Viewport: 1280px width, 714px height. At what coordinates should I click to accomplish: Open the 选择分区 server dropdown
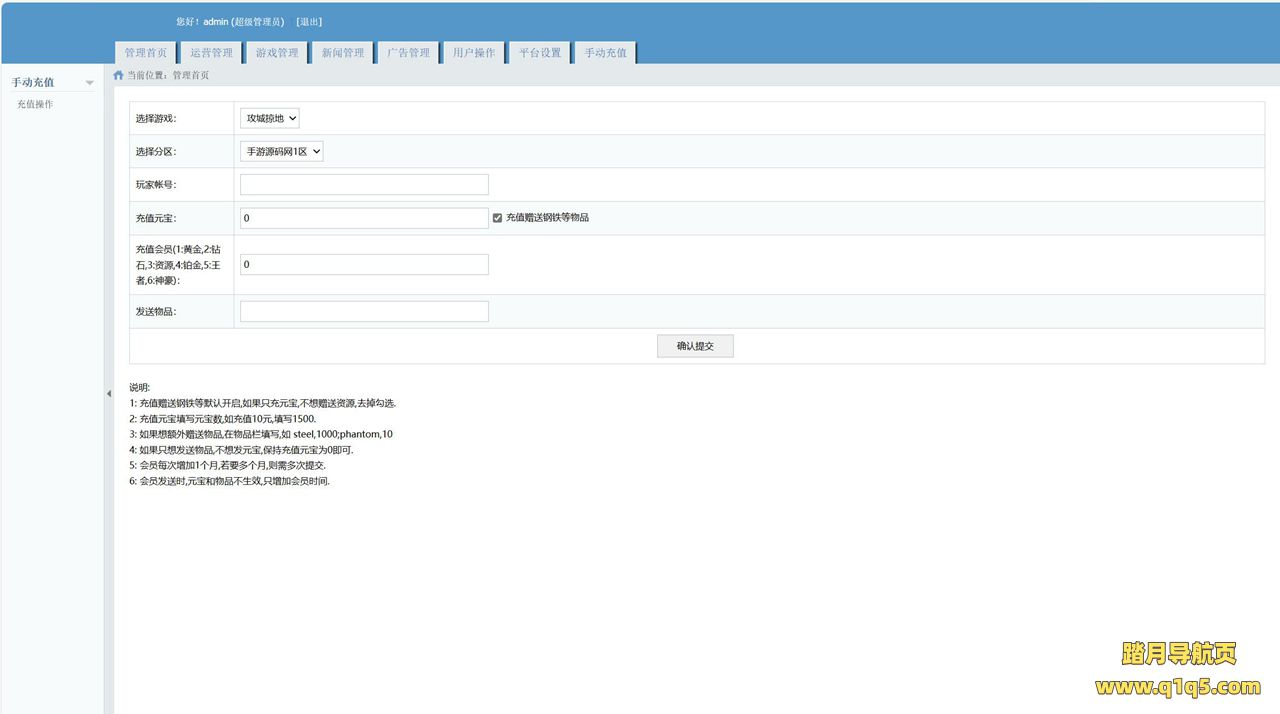pyautogui.click(x=281, y=151)
